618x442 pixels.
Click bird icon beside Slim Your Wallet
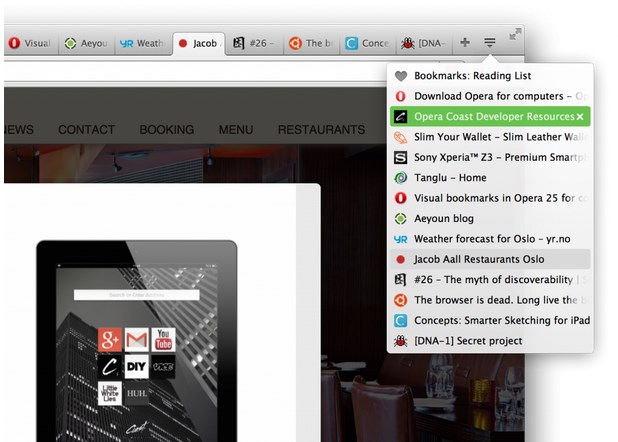click(400, 137)
